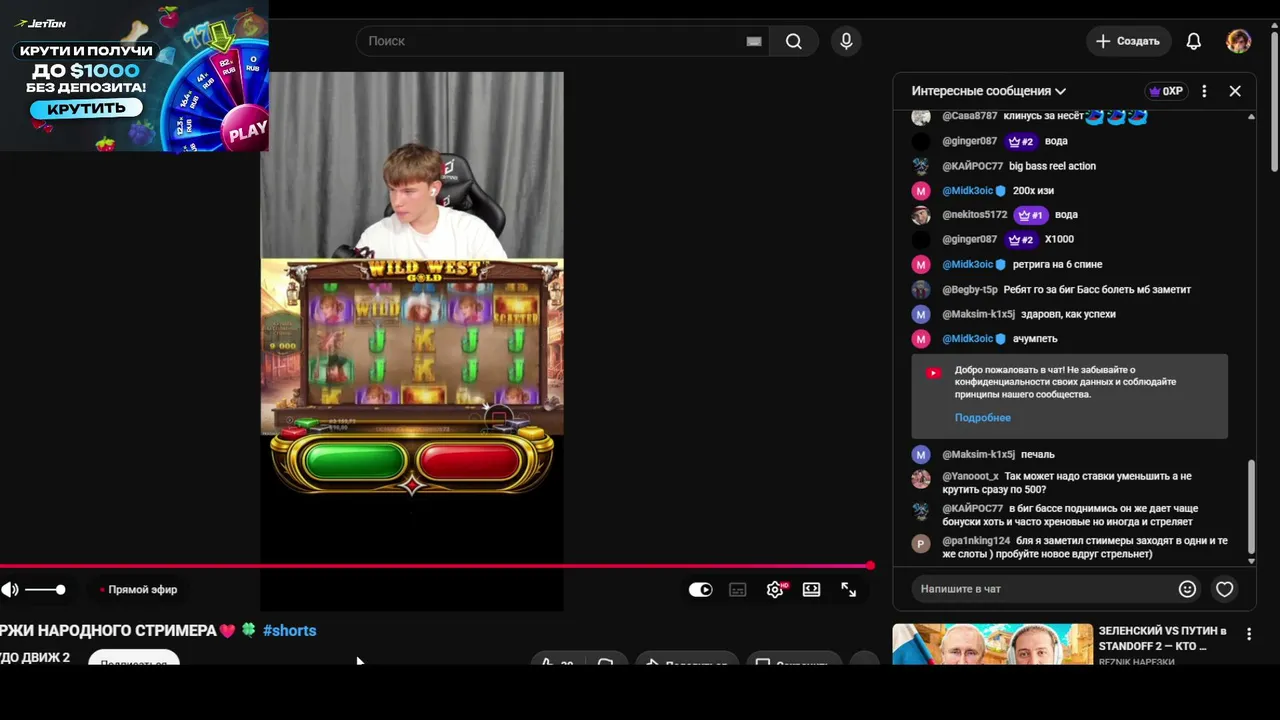This screenshot has height=720, width=1280.
Task: Open menu for ЗЕЛЕНСКИЙ VS ПУТИН video
Action: click(x=1249, y=634)
